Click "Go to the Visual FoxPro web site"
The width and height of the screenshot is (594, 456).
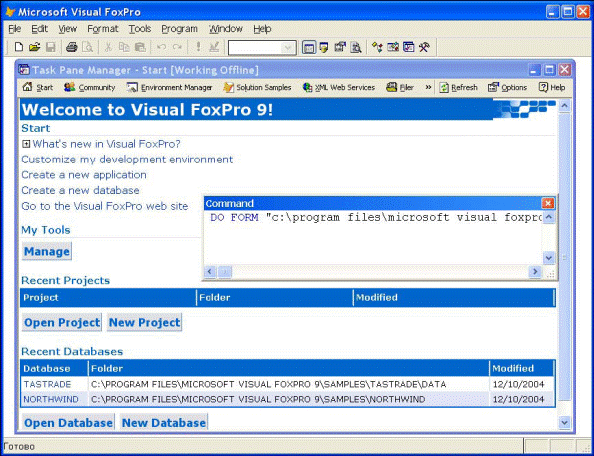(x=105, y=206)
